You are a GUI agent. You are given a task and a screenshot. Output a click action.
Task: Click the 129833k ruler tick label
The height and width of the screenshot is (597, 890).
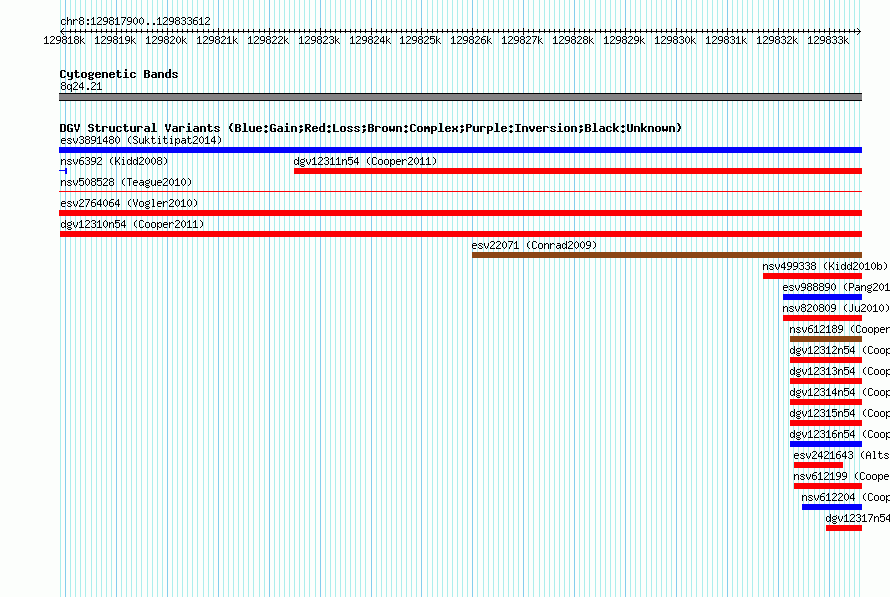click(828, 40)
